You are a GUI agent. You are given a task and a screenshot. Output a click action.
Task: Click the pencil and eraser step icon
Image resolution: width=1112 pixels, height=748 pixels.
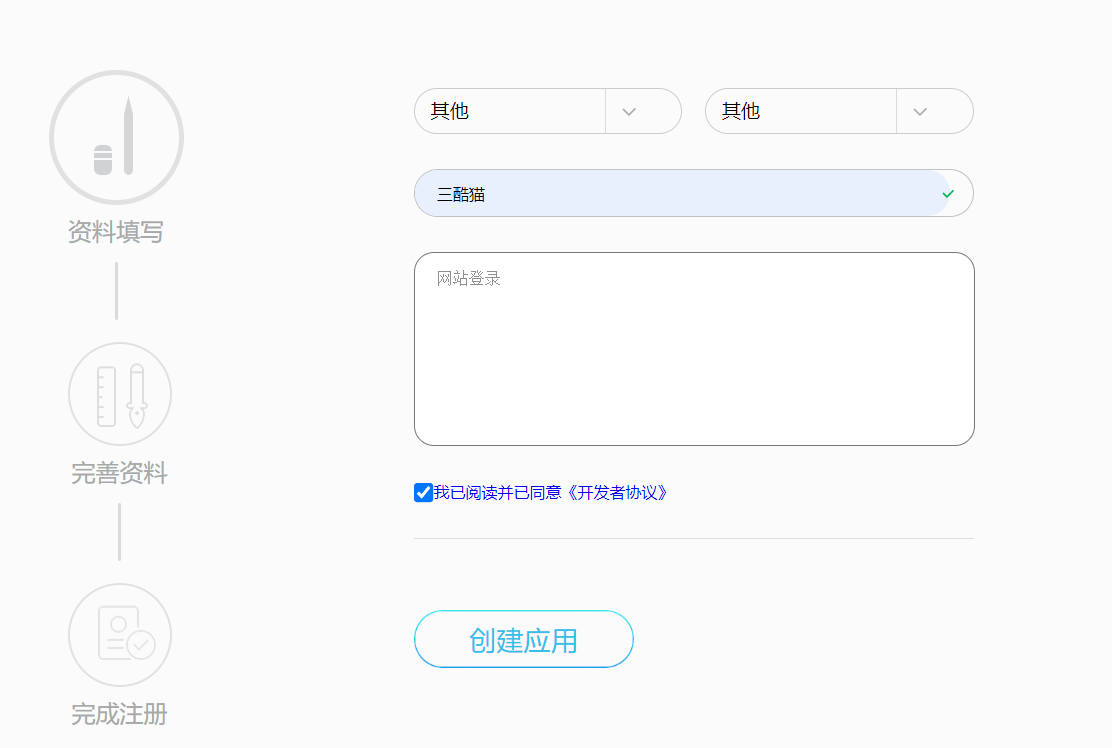pos(116,137)
